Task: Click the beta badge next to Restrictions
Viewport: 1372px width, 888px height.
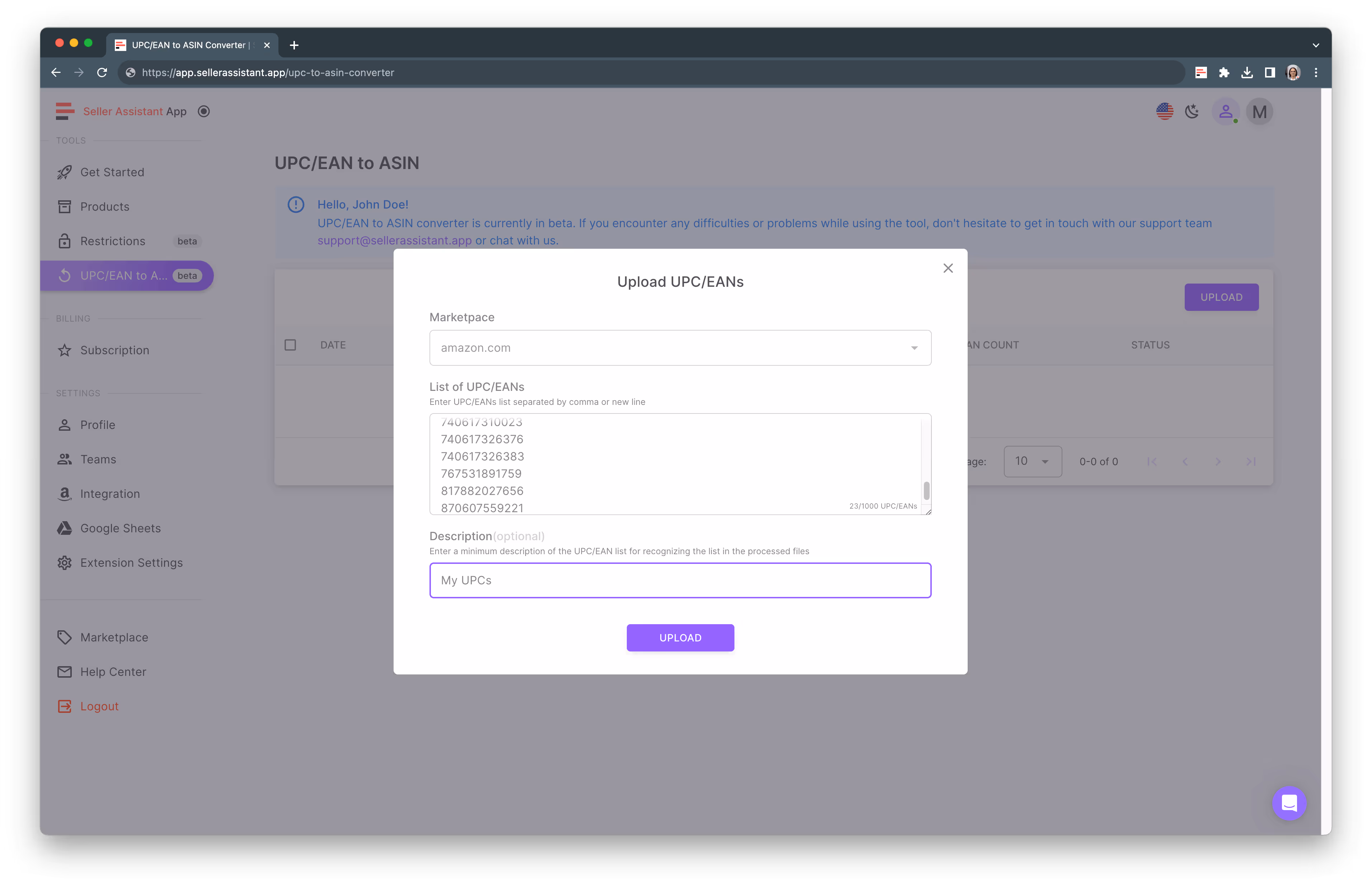Action: coord(187,241)
